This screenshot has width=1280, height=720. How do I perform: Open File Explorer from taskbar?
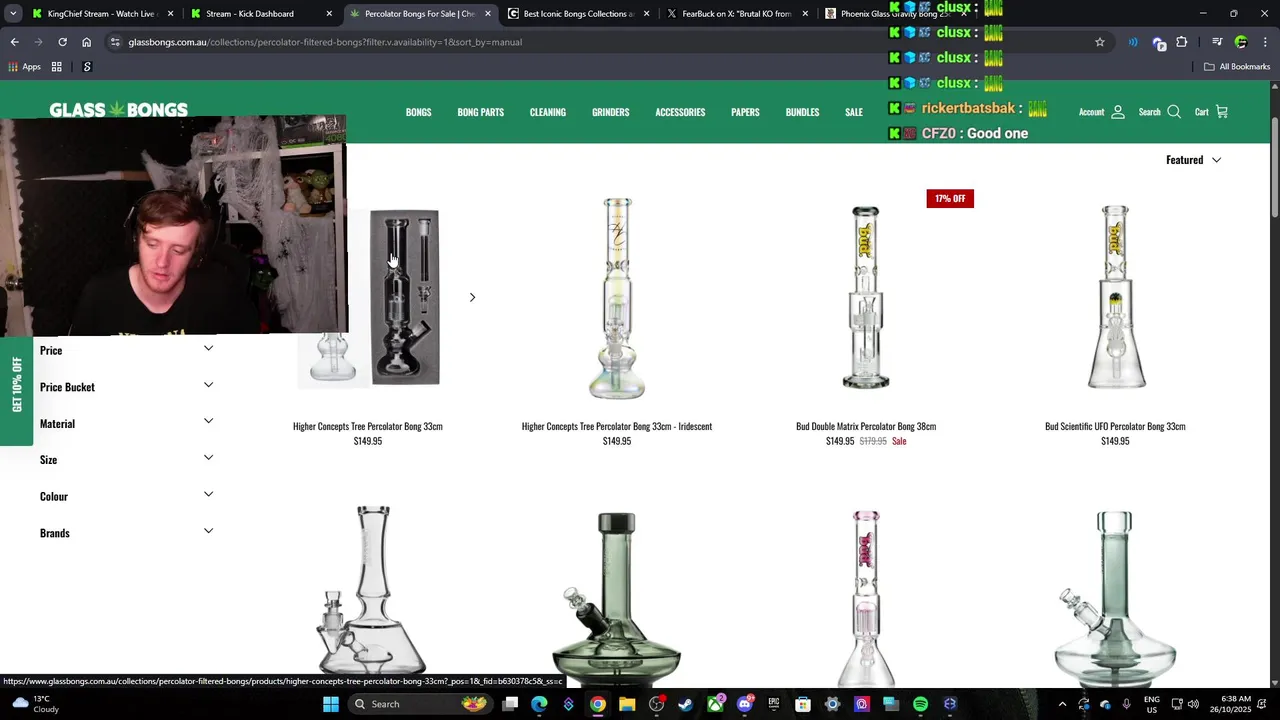click(x=627, y=704)
